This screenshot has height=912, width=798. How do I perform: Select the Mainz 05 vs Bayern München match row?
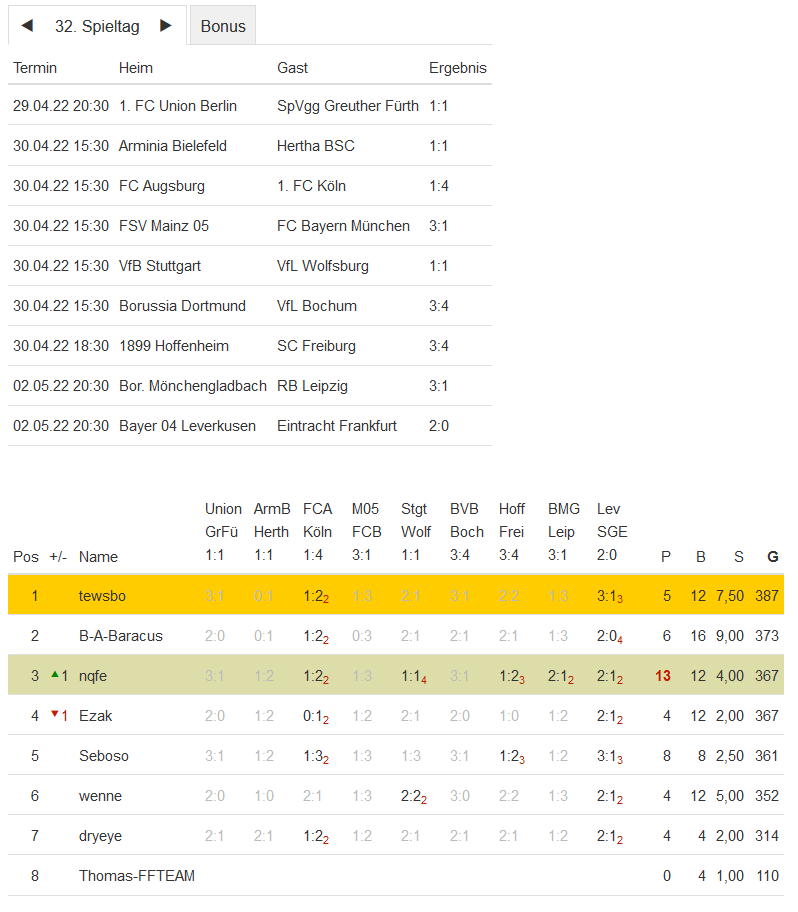point(250,226)
